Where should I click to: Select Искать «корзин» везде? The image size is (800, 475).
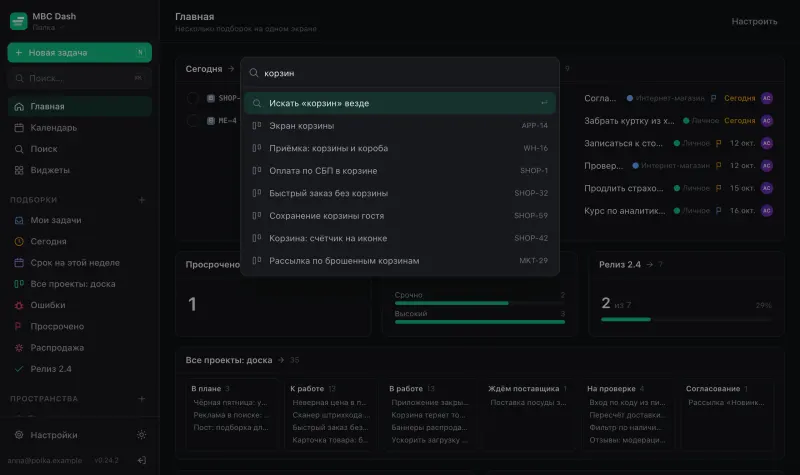(x=399, y=103)
